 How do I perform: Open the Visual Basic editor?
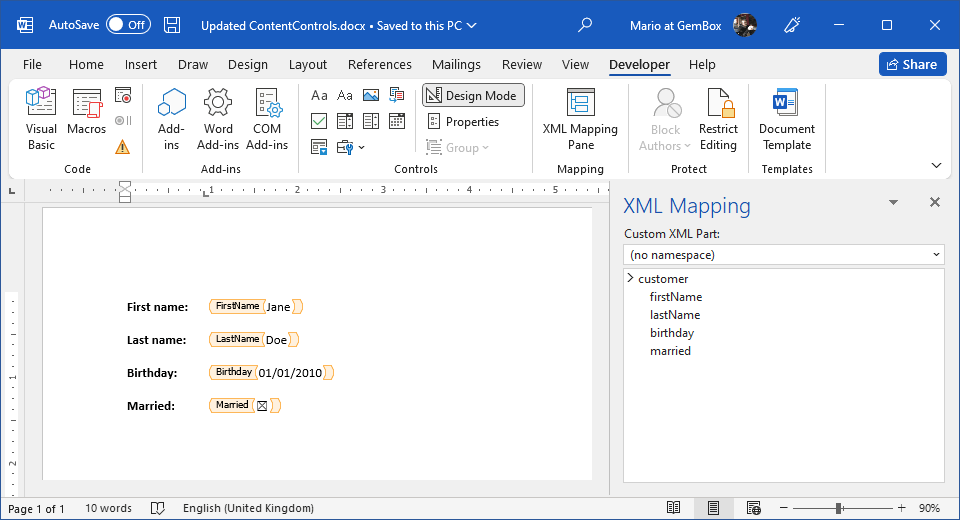pyautogui.click(x=41, y=119)
